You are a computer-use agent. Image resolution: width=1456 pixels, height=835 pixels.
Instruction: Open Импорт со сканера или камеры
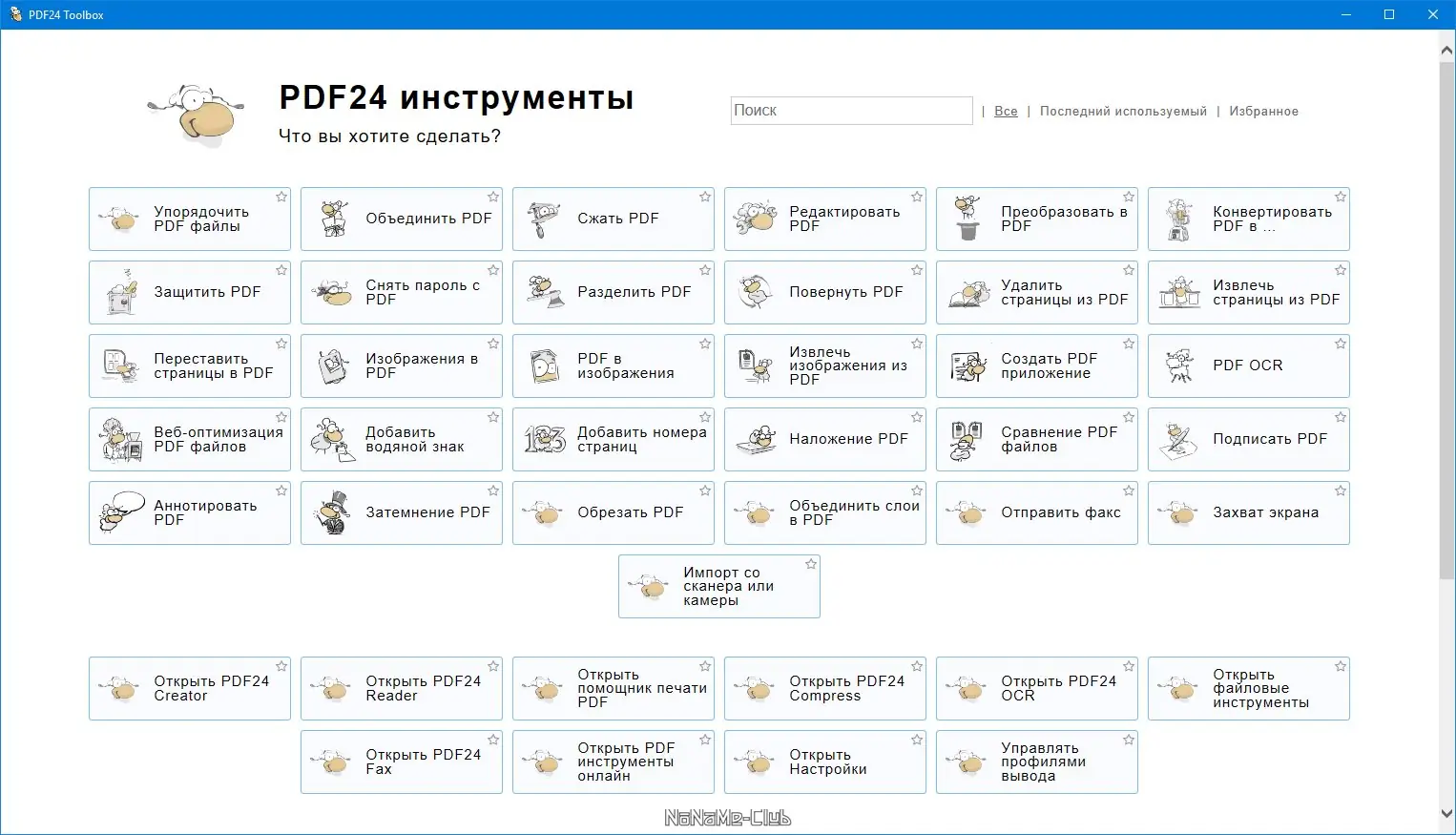click(x=719, y=587)
